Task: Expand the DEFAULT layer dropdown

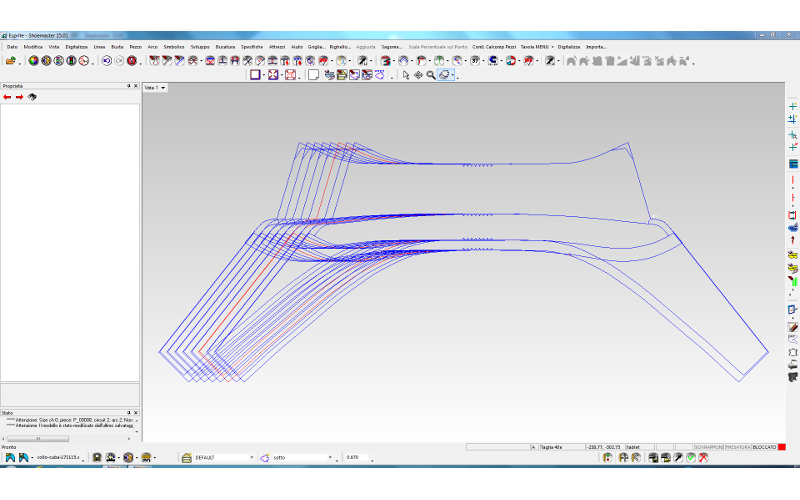Action: pyautogui.click(x=251, y=457)
